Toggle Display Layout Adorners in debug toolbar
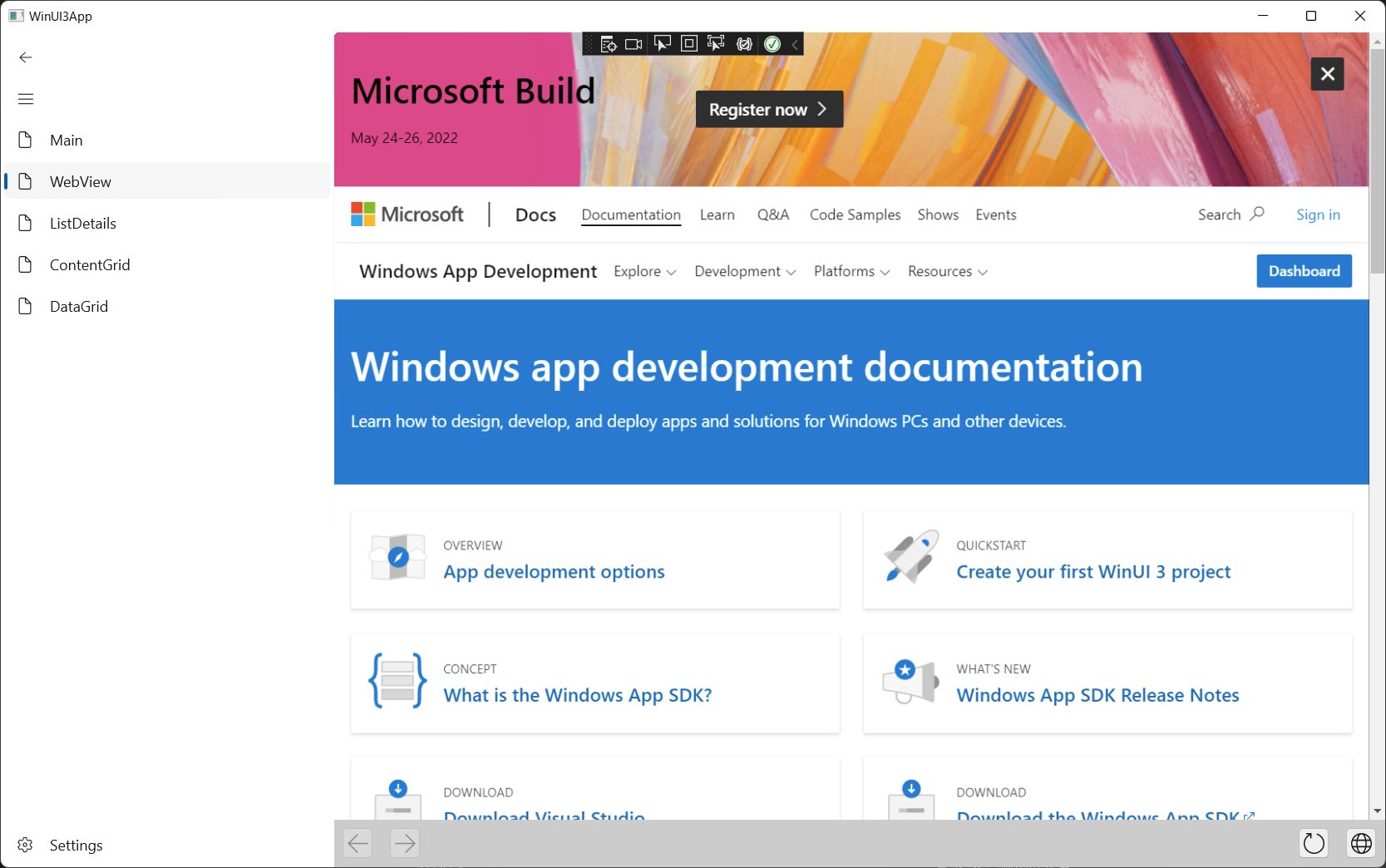Image resolution: width=1386 pixels, height=868 pixels. [689, 43]
